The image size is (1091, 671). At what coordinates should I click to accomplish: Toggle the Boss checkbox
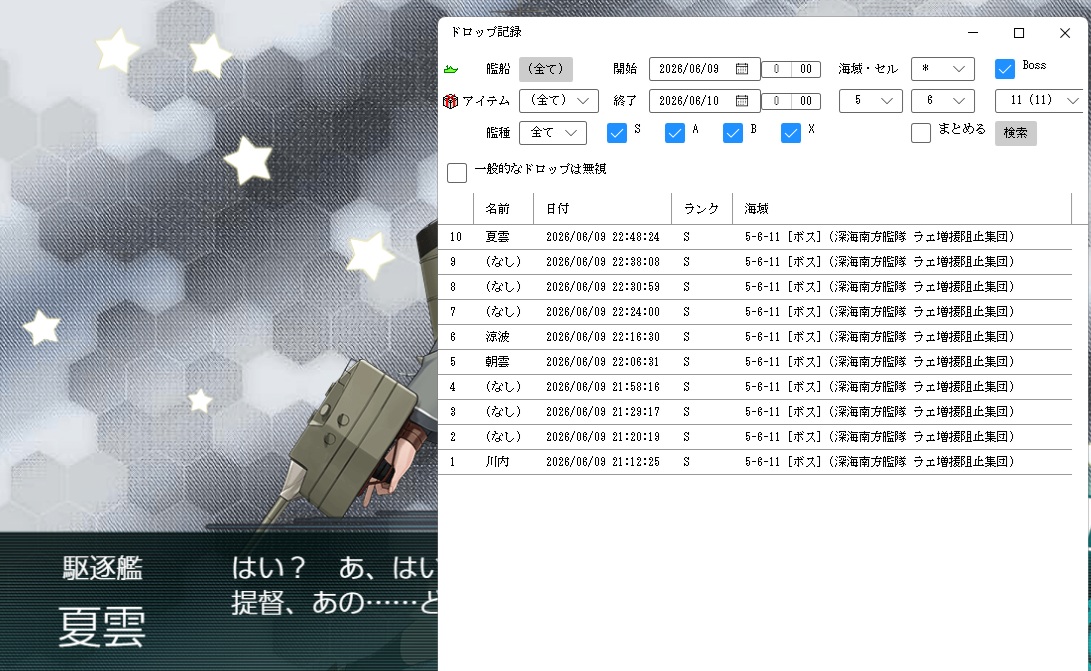[x=1005, y=69]
